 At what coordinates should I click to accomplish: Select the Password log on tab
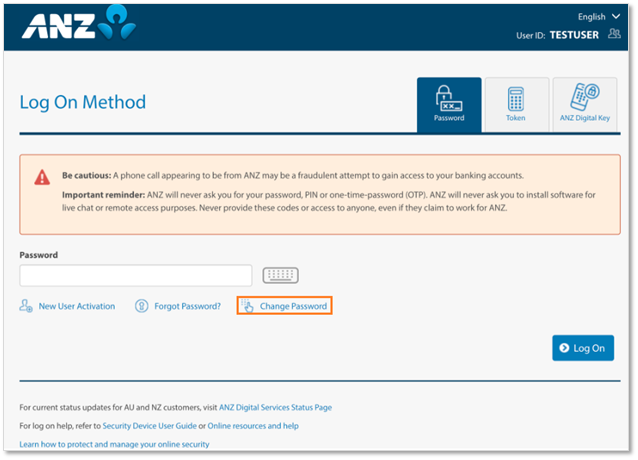(449, 105)
